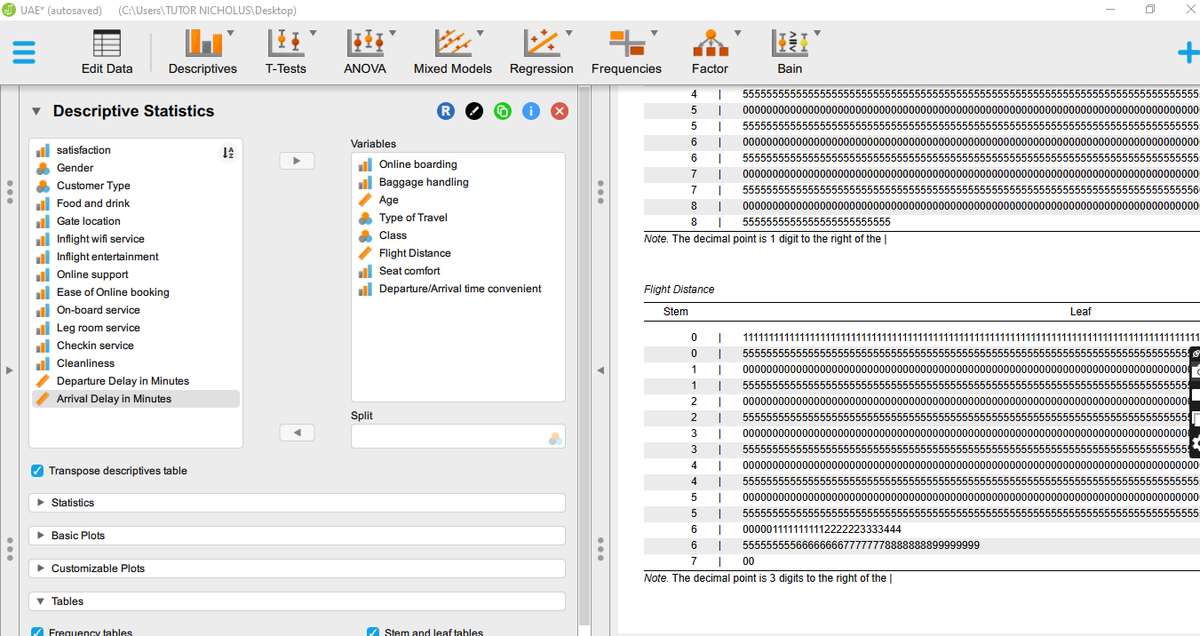This screenshot has height=636, width=1200.
Task: Toggle the Frequency tables checkbox
Action: (37, 632)
